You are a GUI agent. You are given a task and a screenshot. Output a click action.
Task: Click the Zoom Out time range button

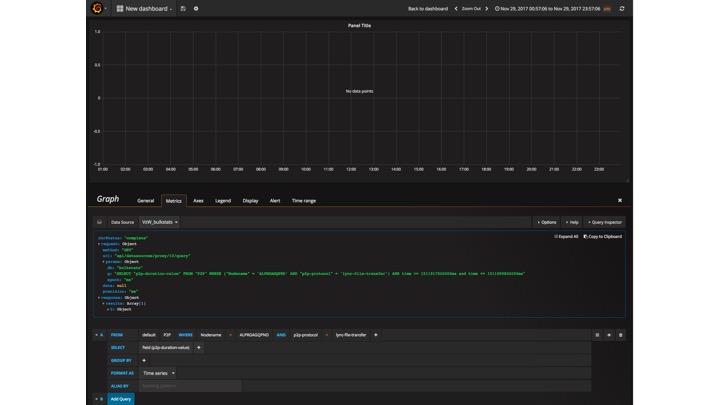click(x=471, y=9)
